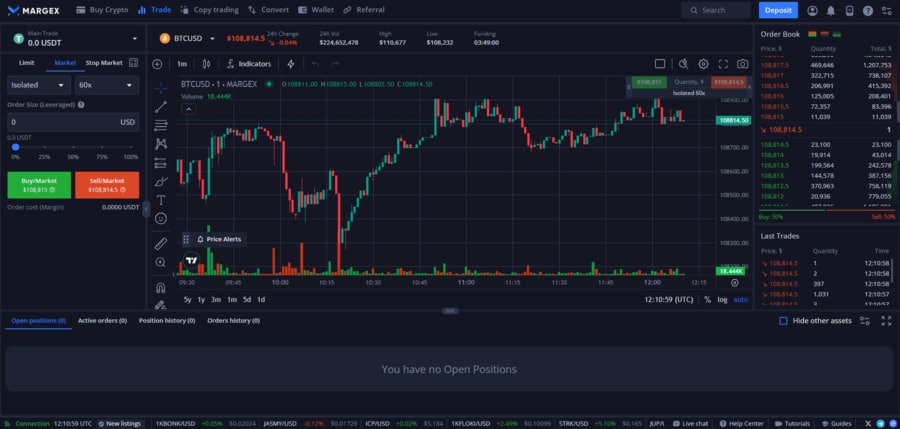The image size is (900, 429).
Task: Click the blue Deposit button
Action: pyautogui.click(x=778, y=10)
